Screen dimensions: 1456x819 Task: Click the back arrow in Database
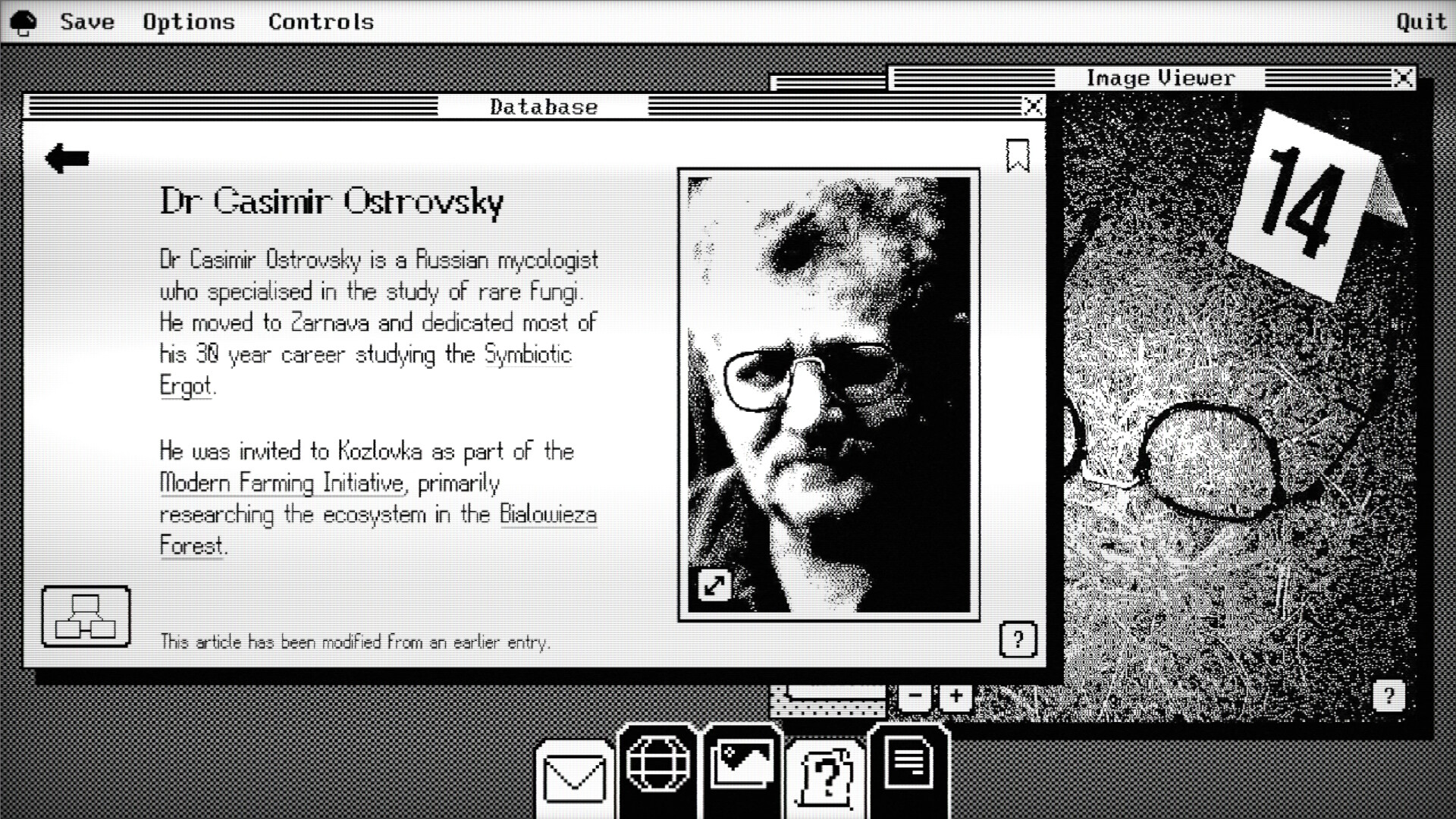coord(67,158)
